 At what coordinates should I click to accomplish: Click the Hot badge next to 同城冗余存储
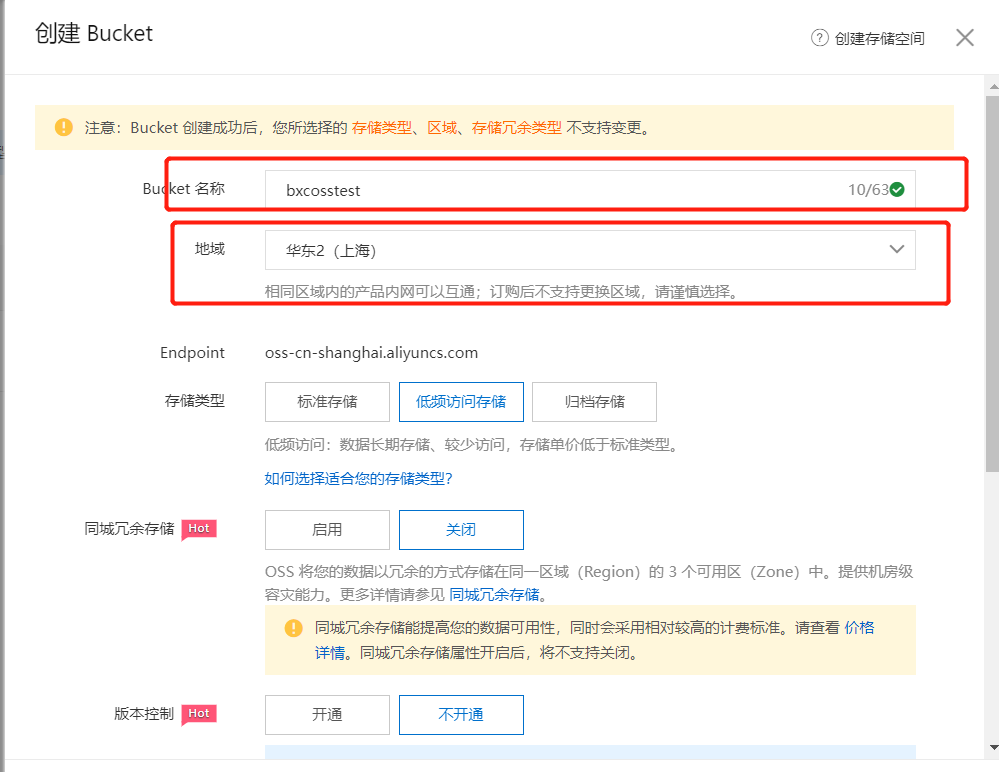click(x=199, y=528)
